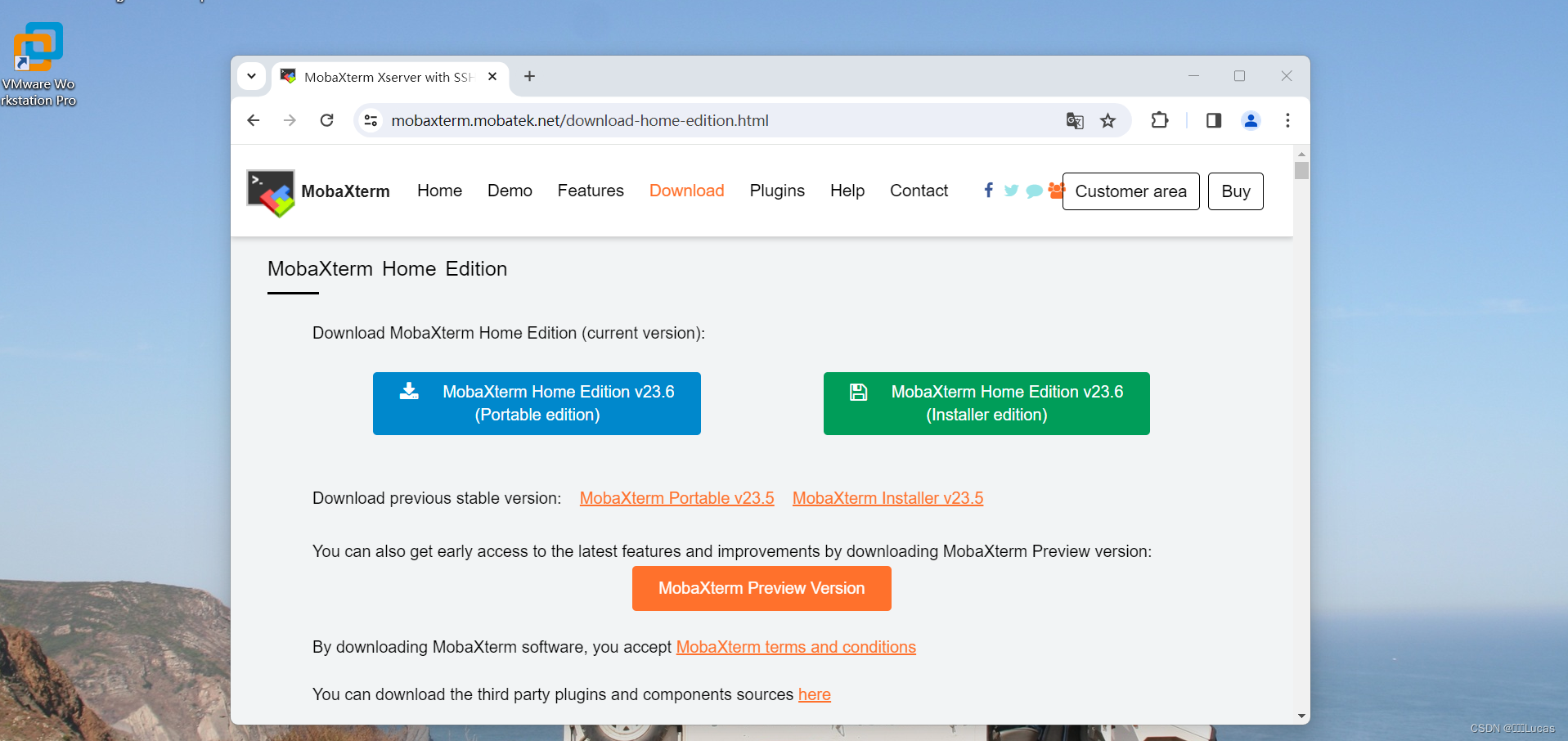This screenshot has height=741, width=1568.
Task: Open the Demo menu item
Action: click(510, 191)
